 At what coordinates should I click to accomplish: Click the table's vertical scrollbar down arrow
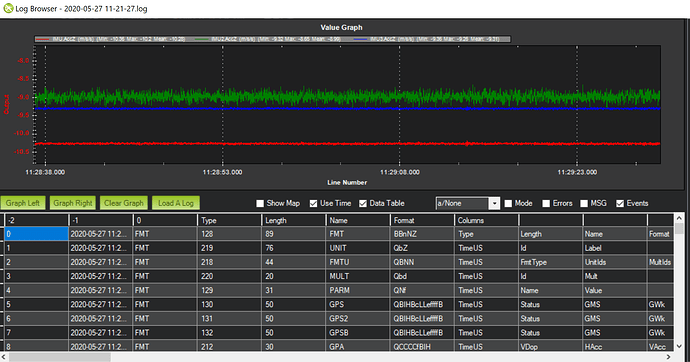tap(679, 346)
